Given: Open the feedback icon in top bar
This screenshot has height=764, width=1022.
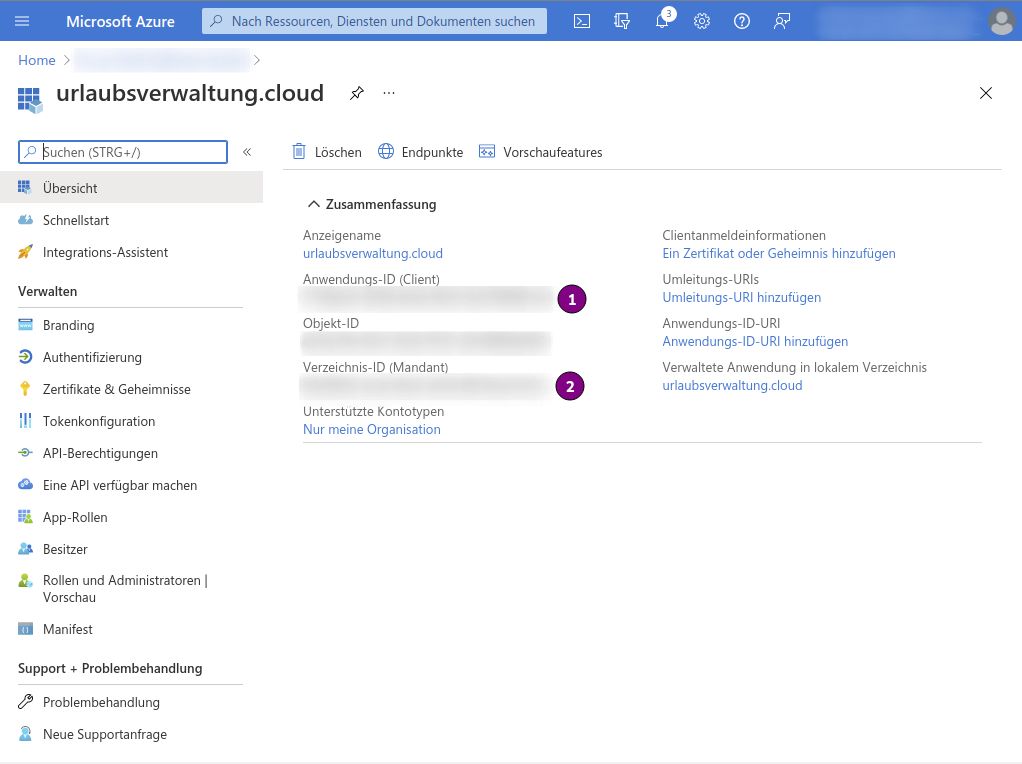Looking at the screenshot, I should (x=781, y=21).
